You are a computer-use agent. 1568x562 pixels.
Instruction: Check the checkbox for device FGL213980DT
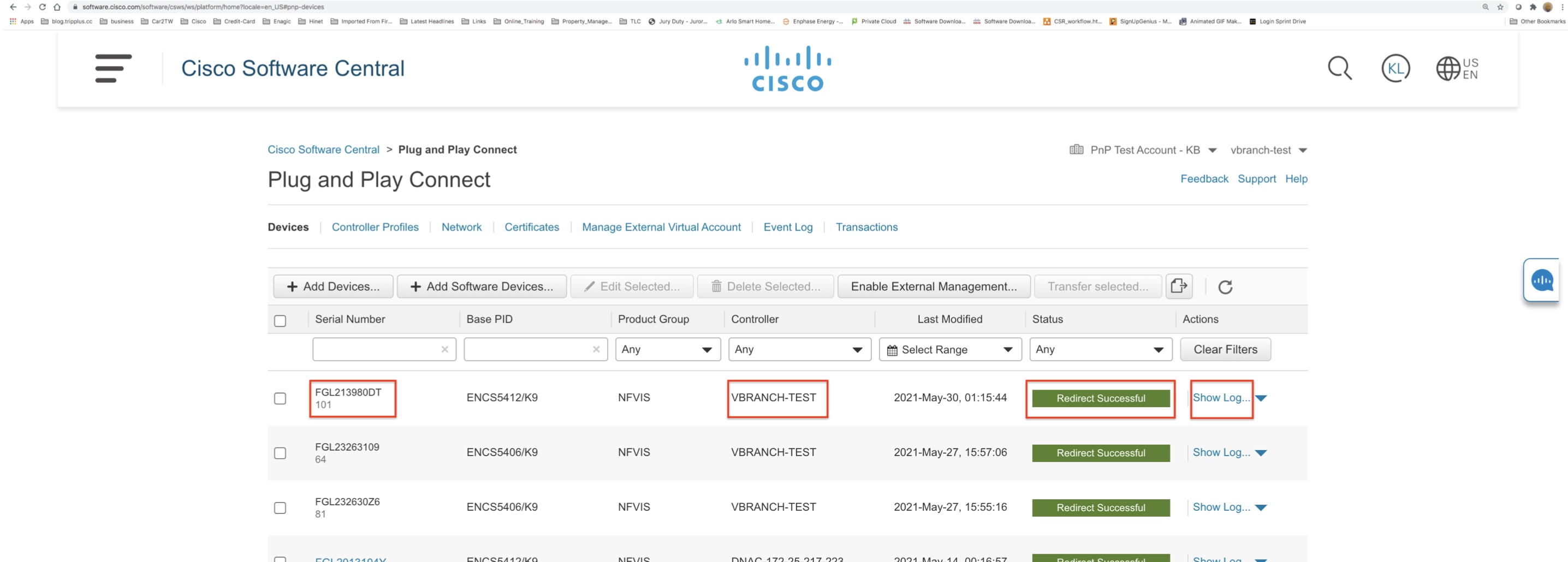pyautogui.click(x=280, y=398)
